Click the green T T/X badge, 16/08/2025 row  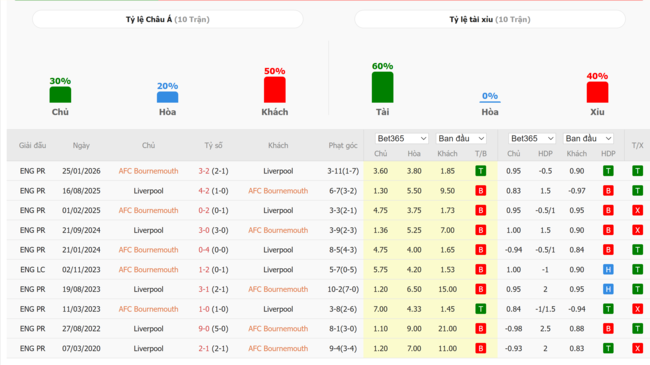coord(637,191)
